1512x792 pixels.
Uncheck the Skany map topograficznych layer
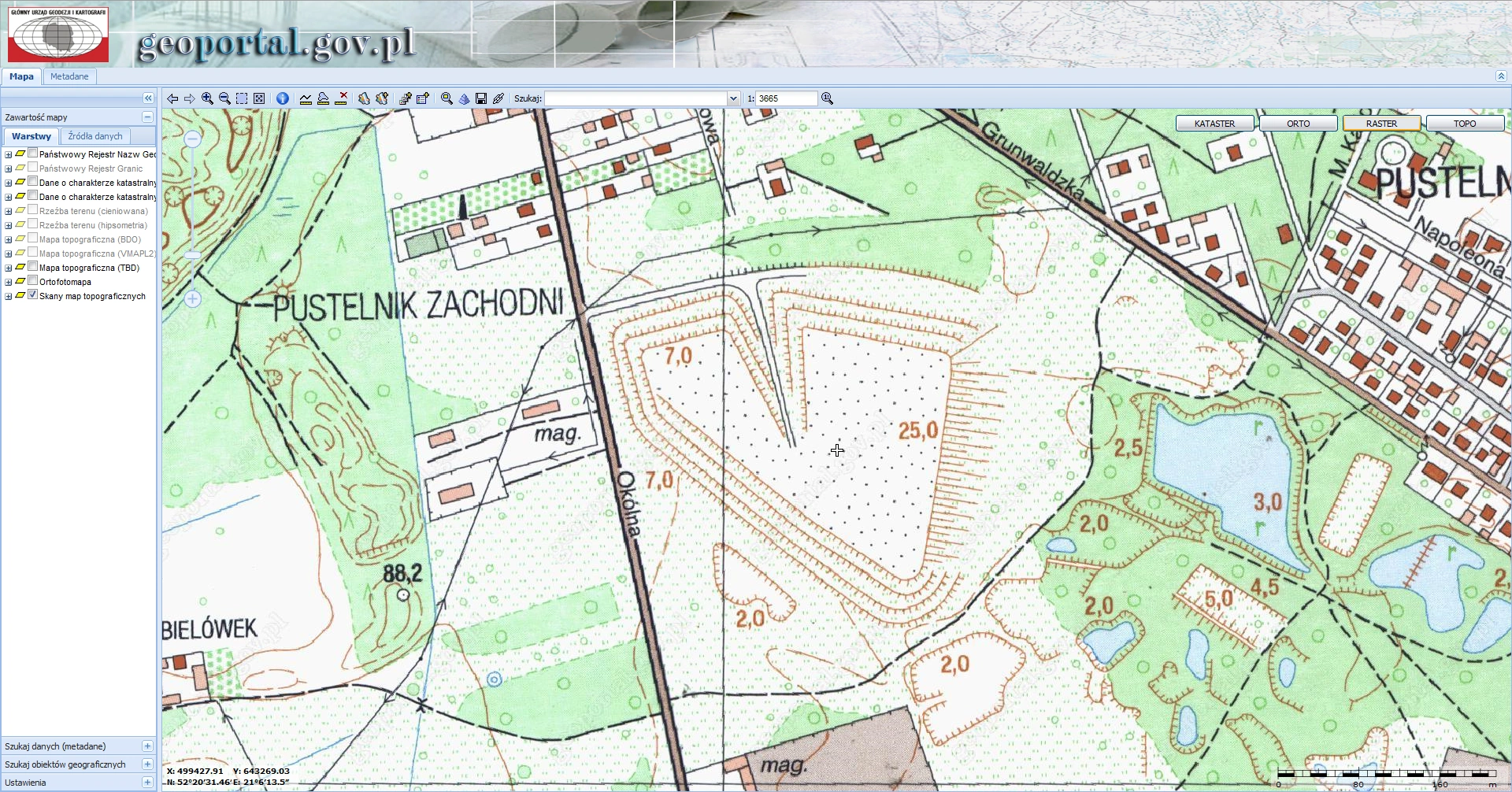click(33, 295)
